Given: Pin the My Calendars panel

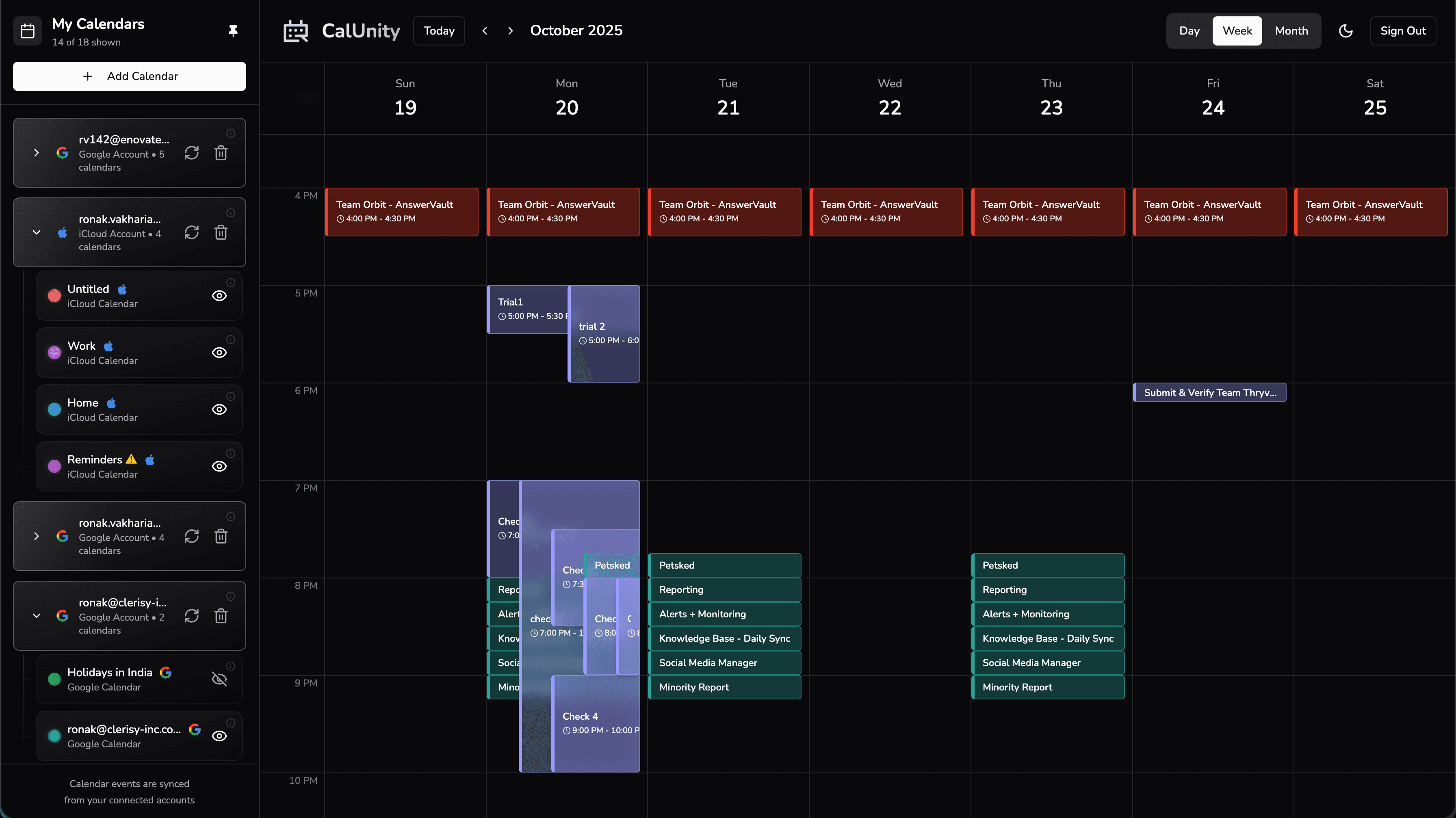Looking at the screenshot, I should (x=233, y=30).
